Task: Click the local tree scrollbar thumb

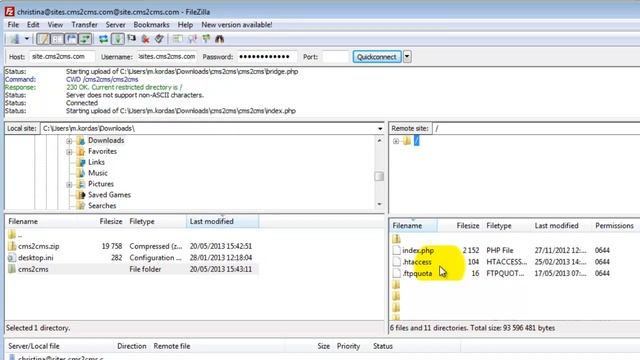Action: [379, 176]
